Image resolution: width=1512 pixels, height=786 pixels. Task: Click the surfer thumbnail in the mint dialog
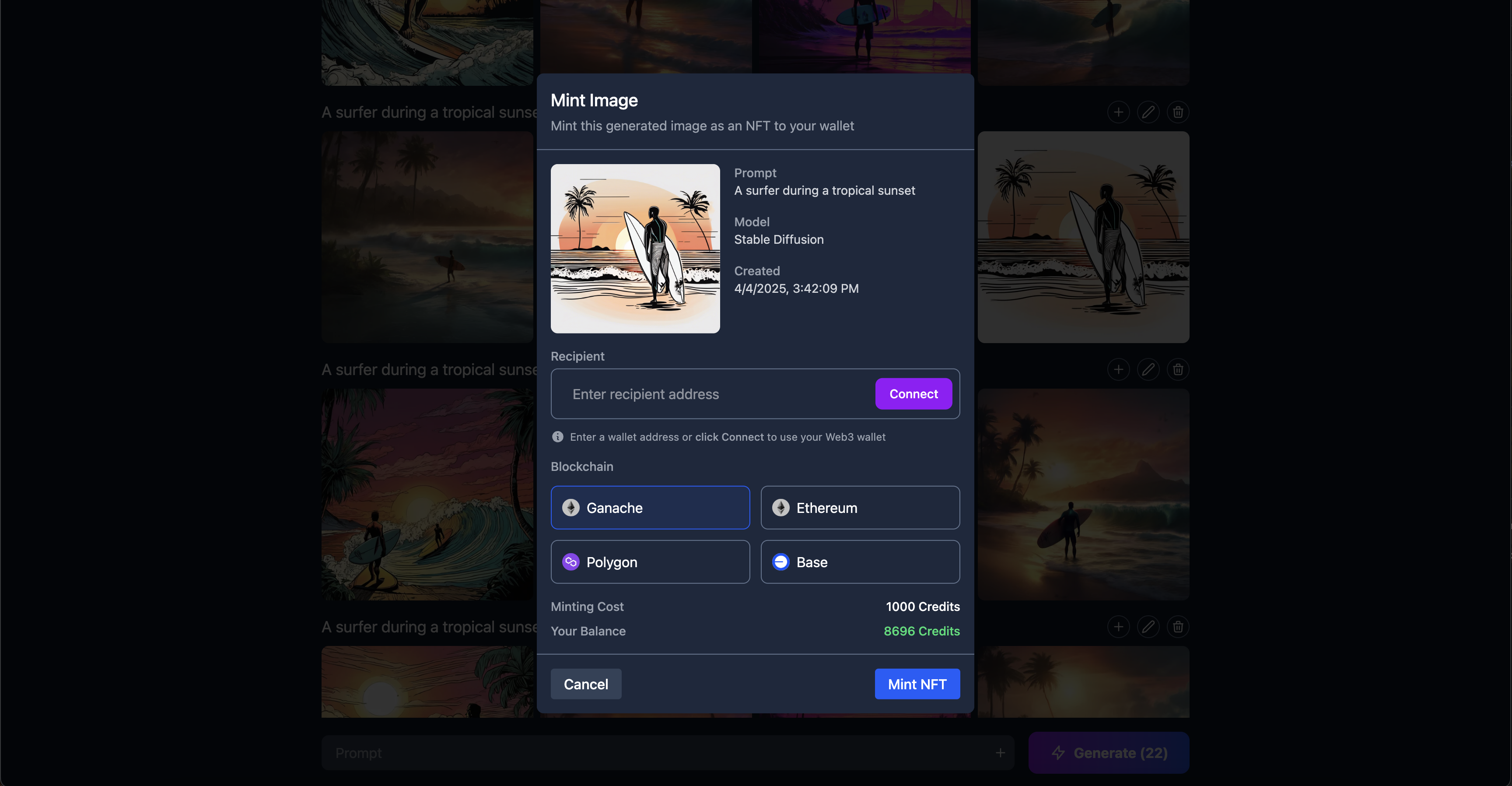click(x=635, y=249)
